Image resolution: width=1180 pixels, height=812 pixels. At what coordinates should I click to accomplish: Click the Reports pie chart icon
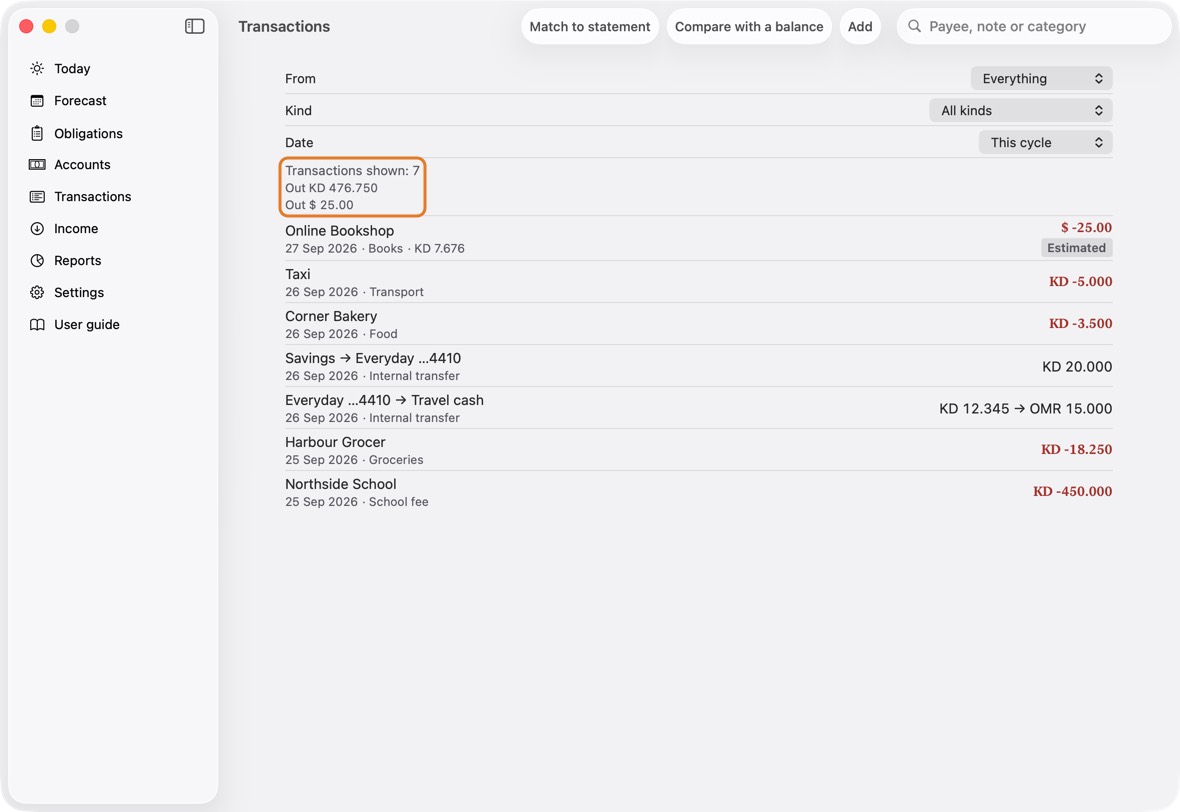click(37, 260)
